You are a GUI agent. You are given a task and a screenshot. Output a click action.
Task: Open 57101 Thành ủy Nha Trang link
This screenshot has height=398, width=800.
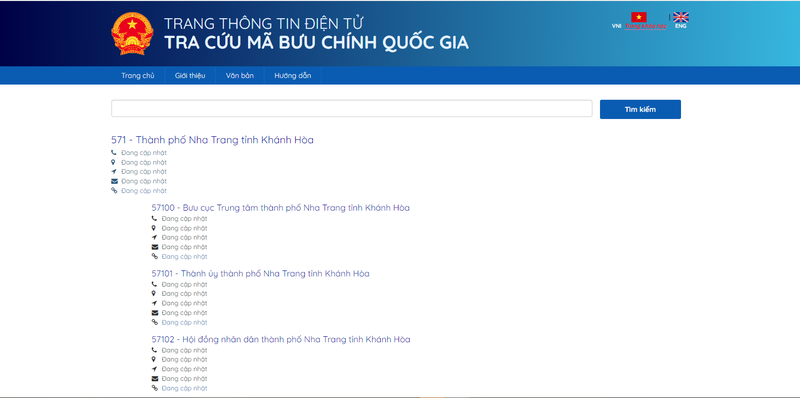[260, 273]
